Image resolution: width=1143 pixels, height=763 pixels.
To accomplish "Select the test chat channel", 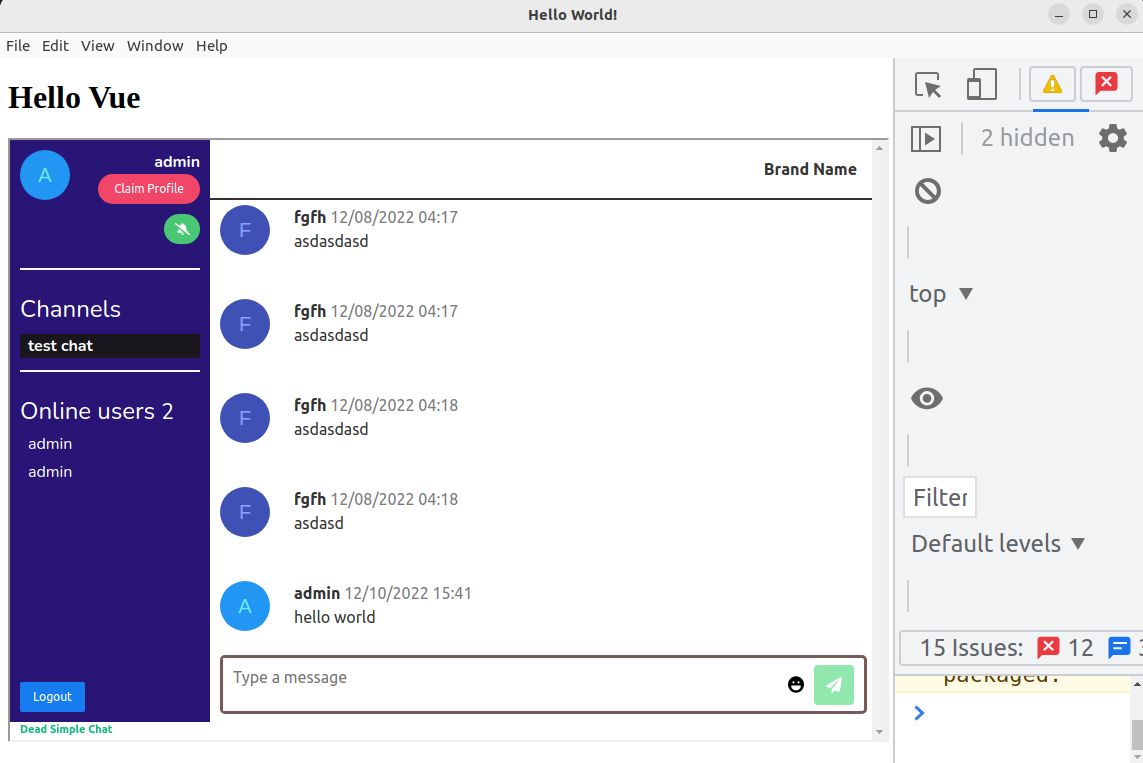I will pos(110,346).
